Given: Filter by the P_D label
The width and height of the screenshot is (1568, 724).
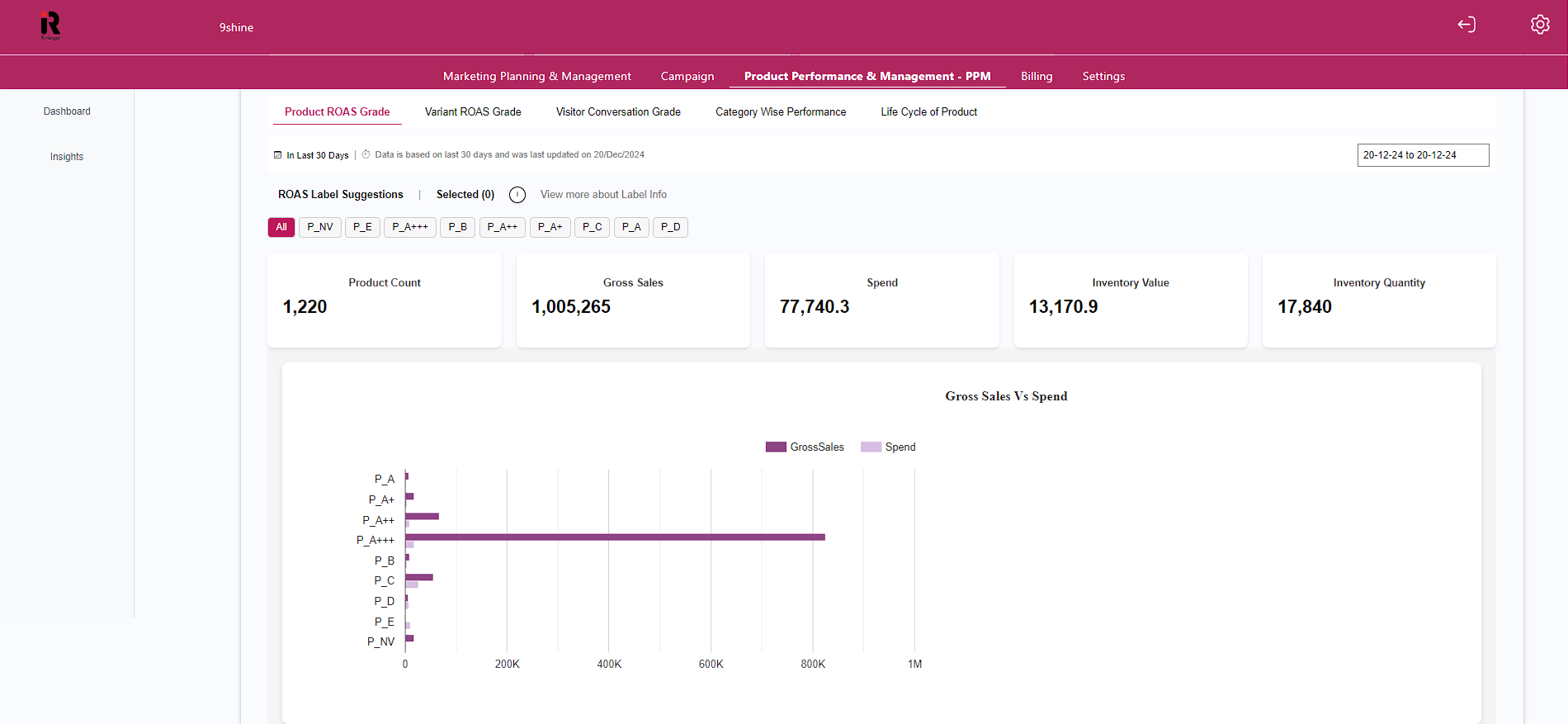Looking at the screenshot, I should point(671,227).
